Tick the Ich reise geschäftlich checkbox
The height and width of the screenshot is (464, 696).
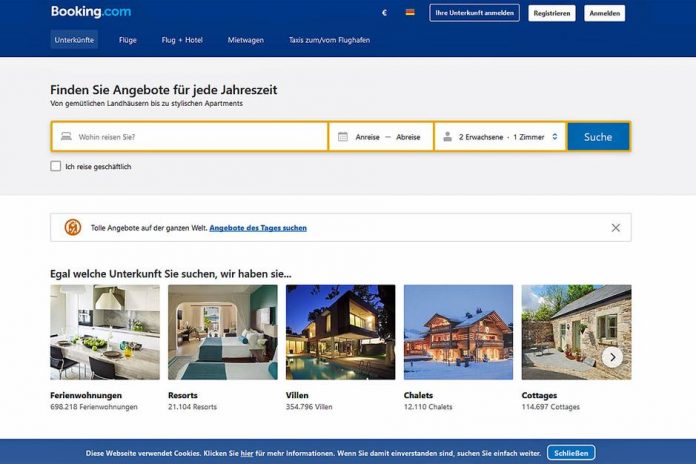click(55, 166)
